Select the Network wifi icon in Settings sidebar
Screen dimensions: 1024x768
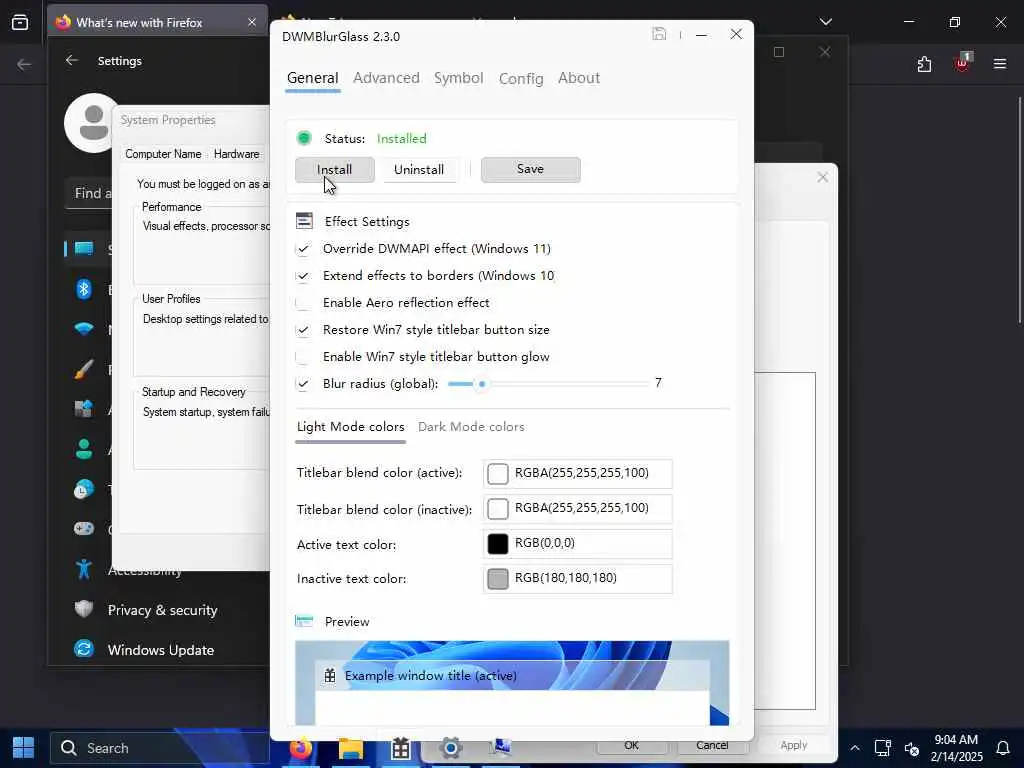coord(84,328)
